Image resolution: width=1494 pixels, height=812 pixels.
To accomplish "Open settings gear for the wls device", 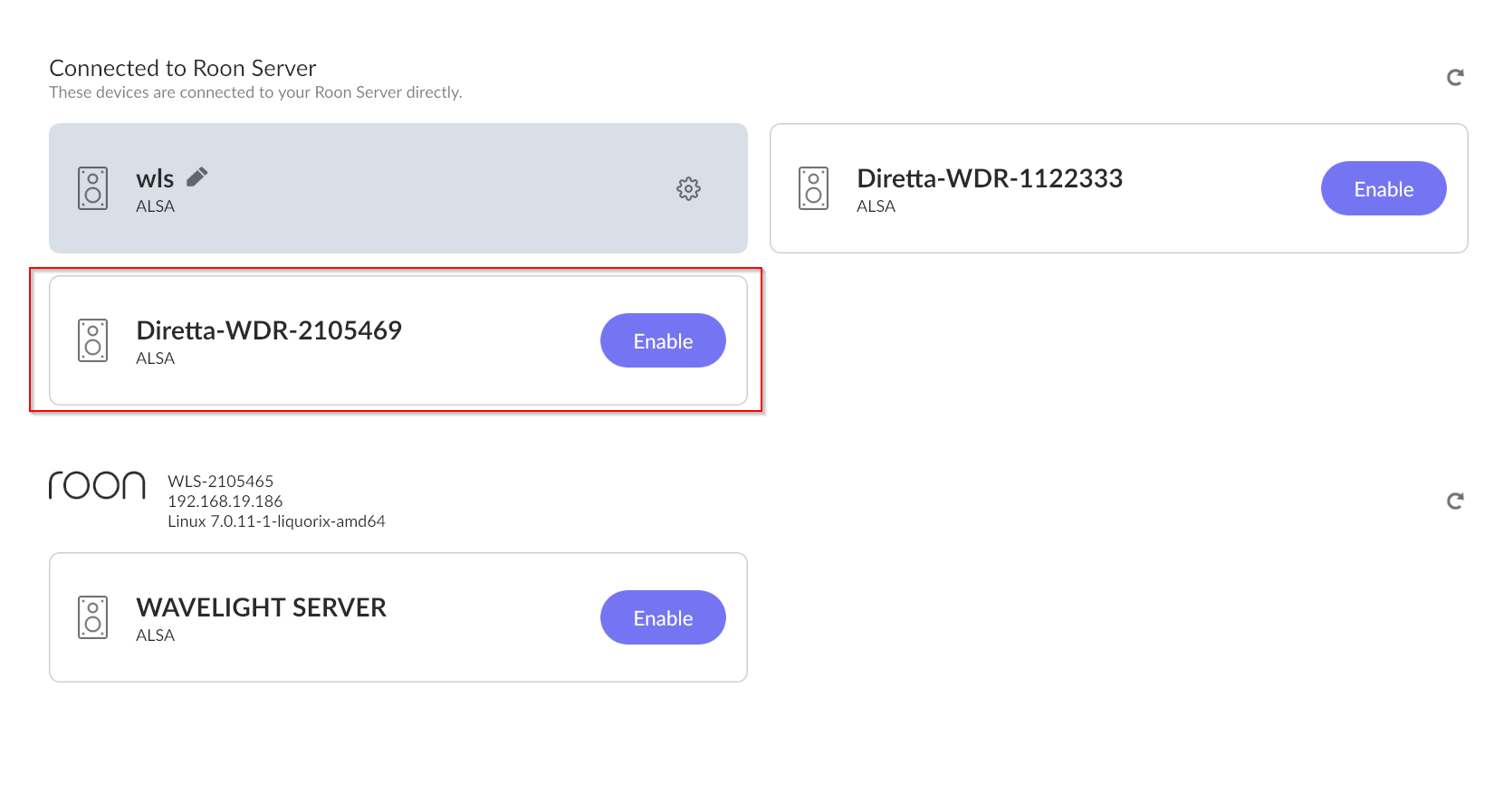I will (688, 188).
